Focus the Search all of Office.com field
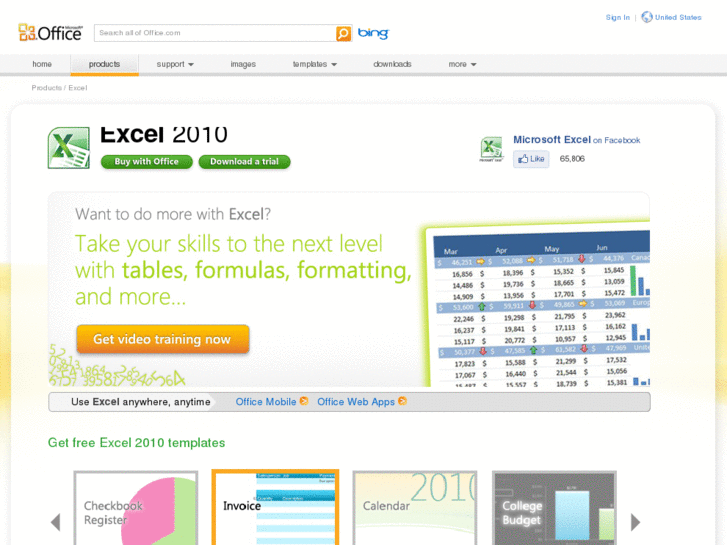Screen dimensions: 727x545 [215, 33]
